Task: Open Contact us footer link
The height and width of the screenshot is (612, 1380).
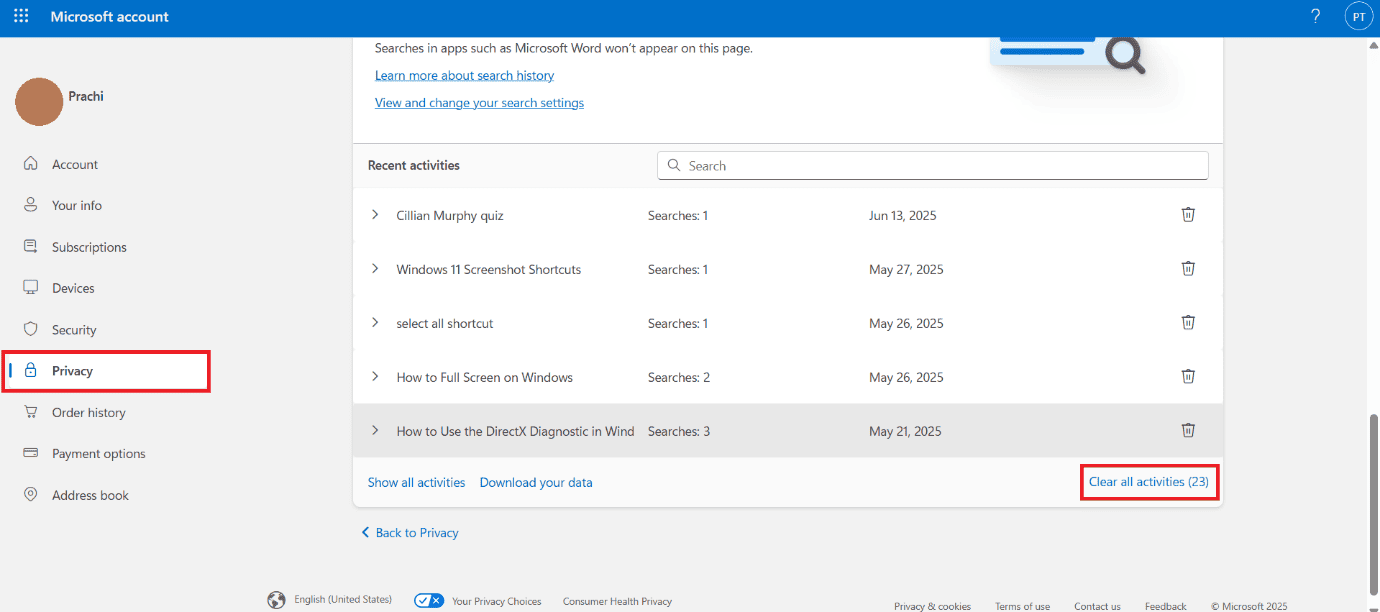Action: 1097,606
